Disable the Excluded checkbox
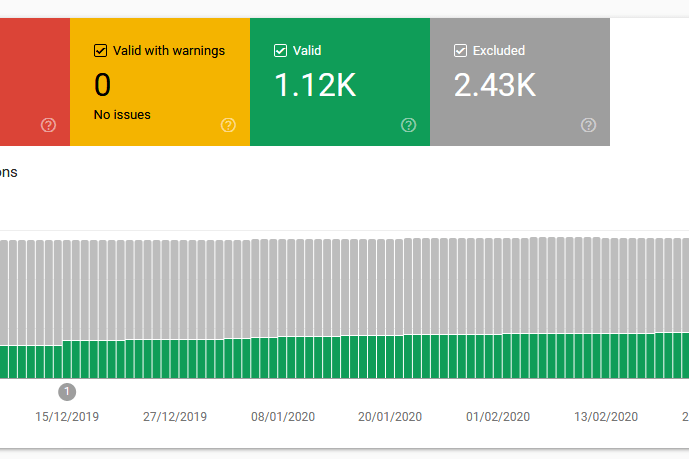The width and height of the screenshot is (689, 459). pos(460,50)
